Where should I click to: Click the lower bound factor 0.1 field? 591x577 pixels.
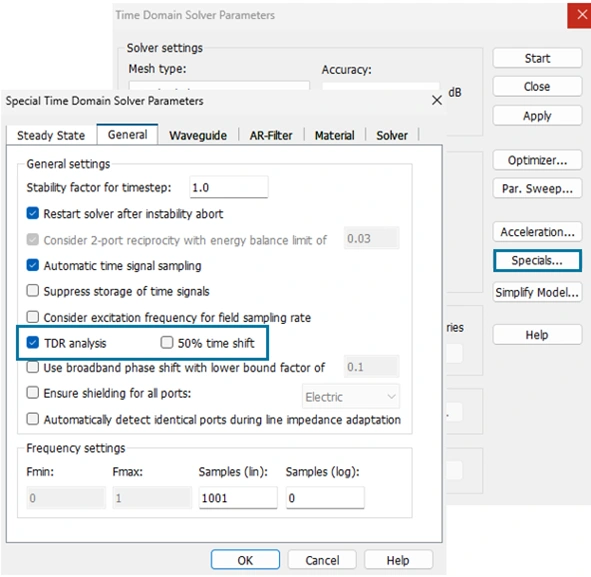click(372, 367)
